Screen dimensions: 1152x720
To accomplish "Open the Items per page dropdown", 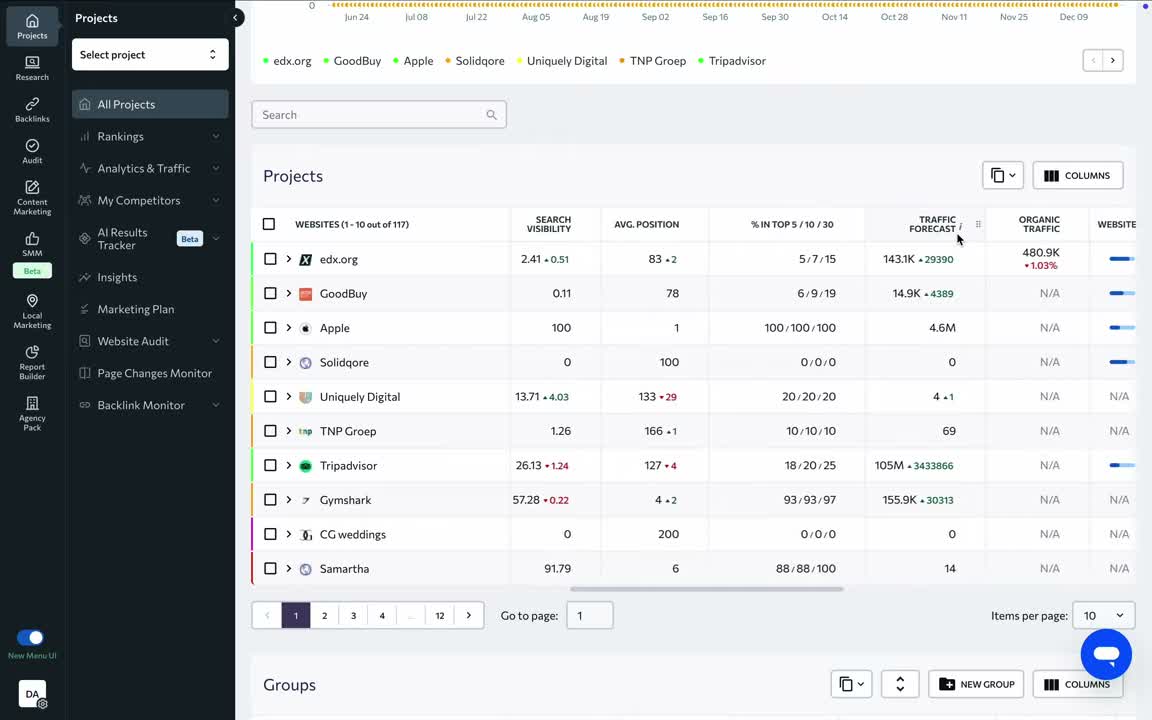I will point(1104,616).
